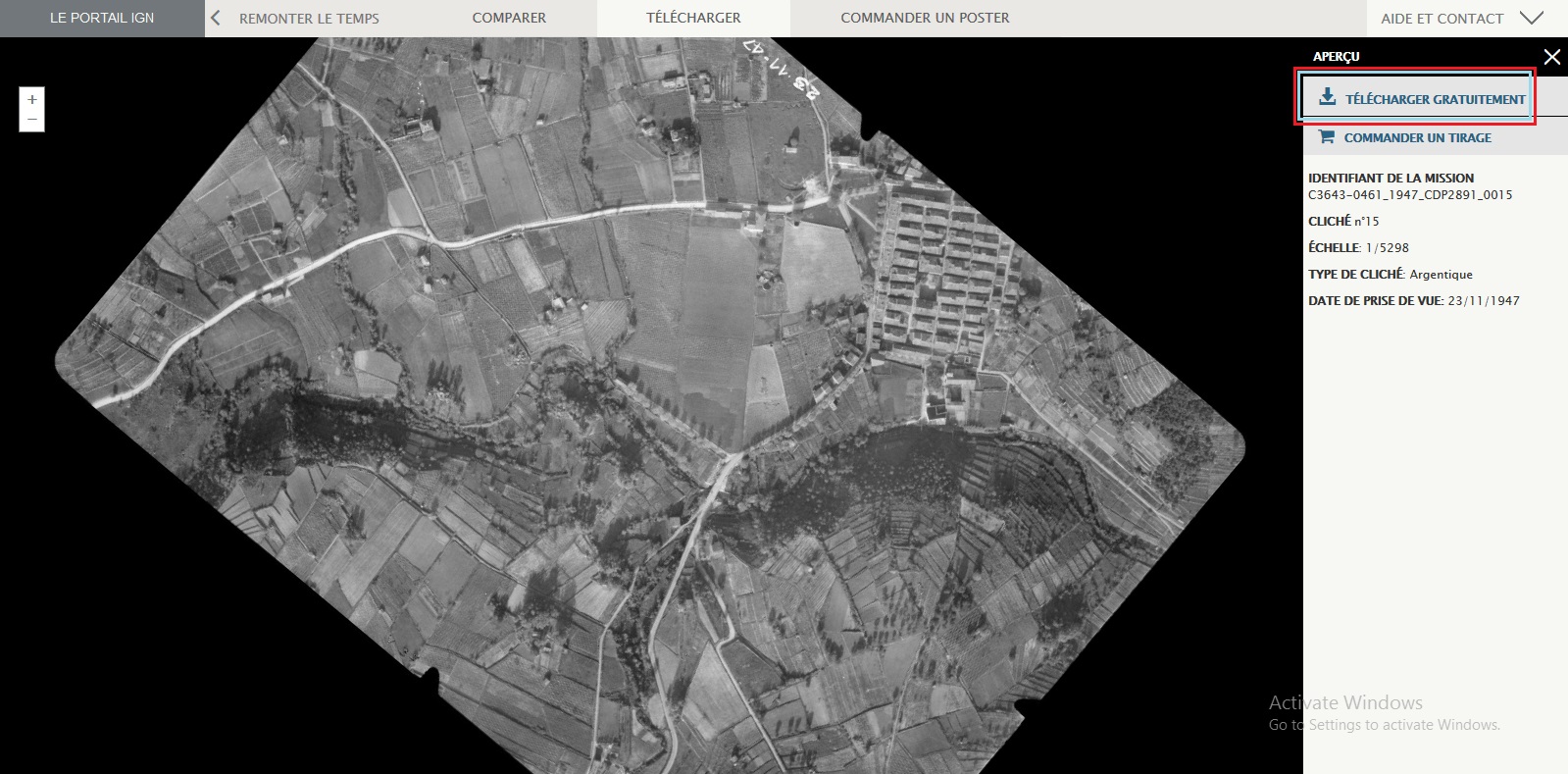
Task: Open COMMANDER UN POSTER tab
Action: point(925,18)
